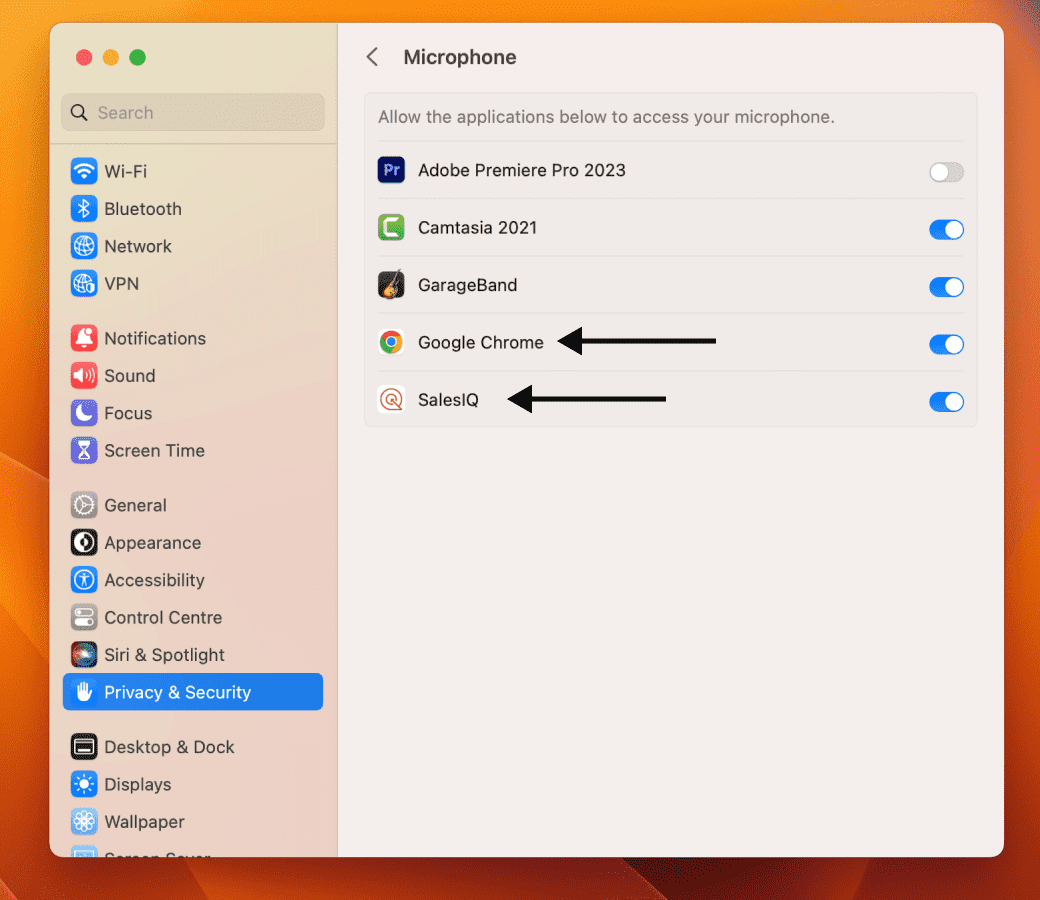
Task: Select Sound in the sidebar
Action: pos(193,376)
